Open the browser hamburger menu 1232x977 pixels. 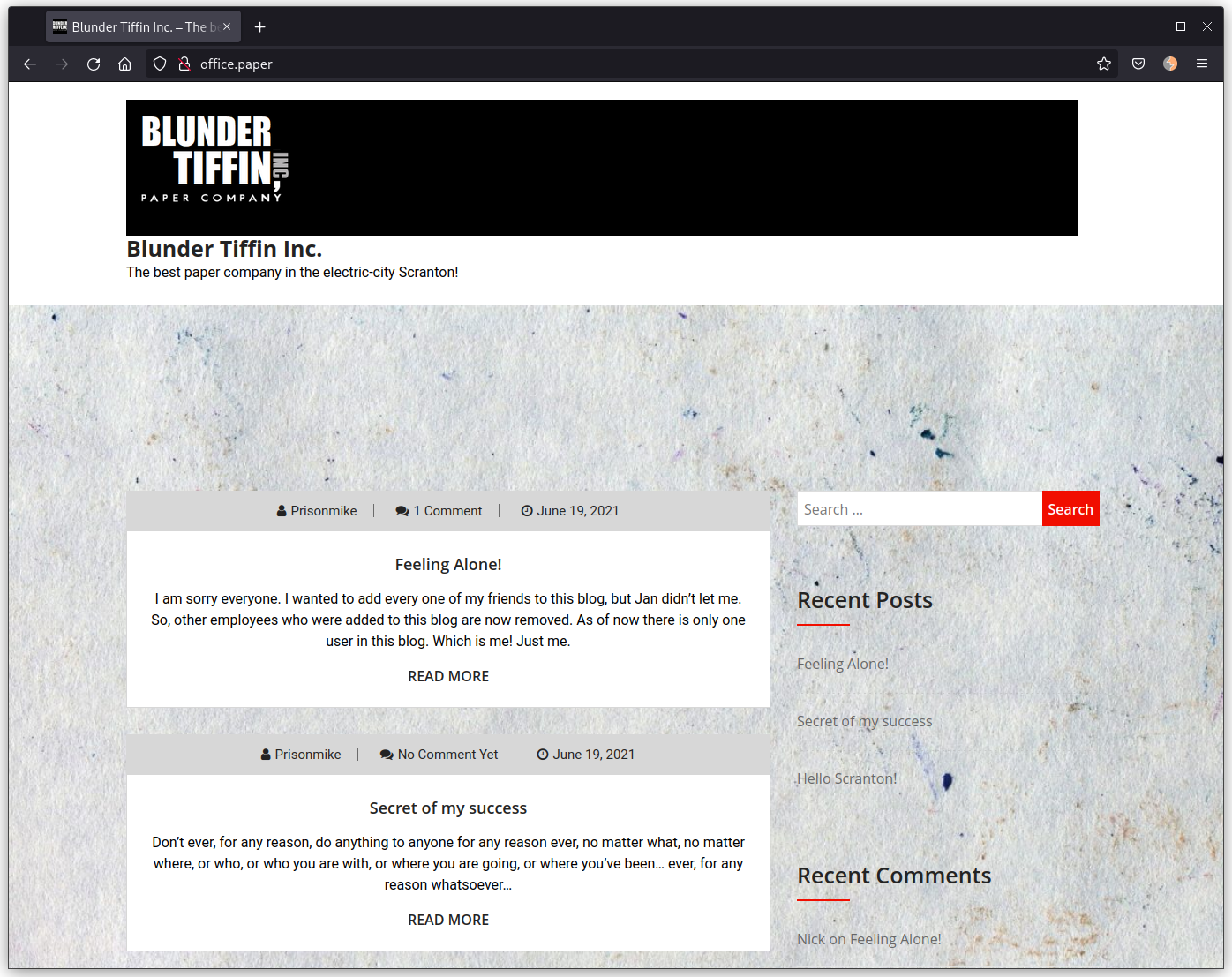(x=1202, y=64)
